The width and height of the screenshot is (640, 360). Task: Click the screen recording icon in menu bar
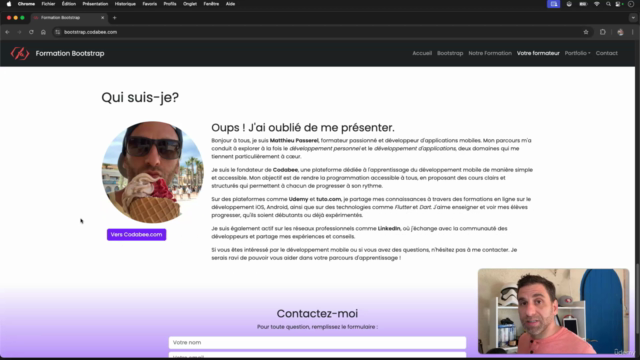pyautogui.click(x=553, y=4)
